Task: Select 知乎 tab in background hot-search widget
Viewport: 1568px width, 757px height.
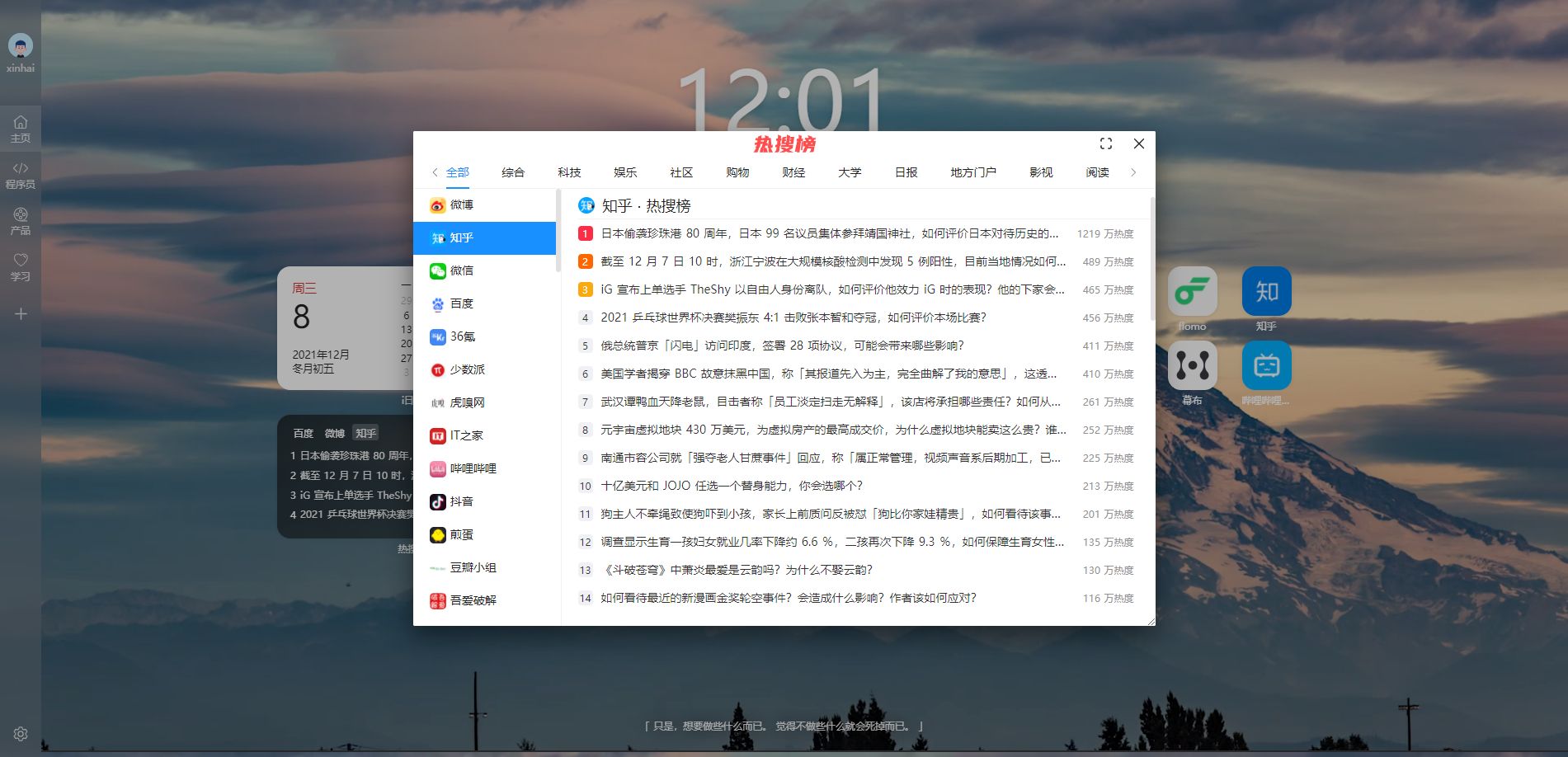Action: 365,433
